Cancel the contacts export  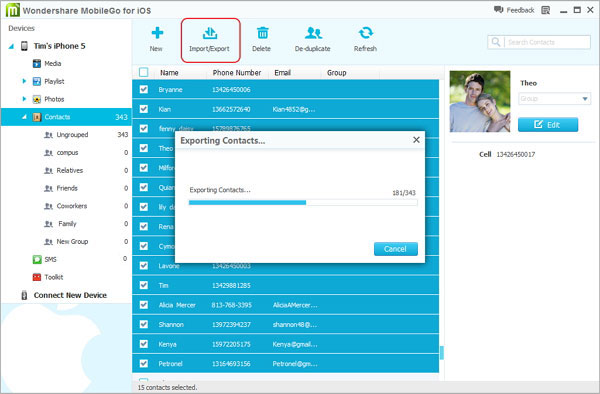(x=396, y=249)
